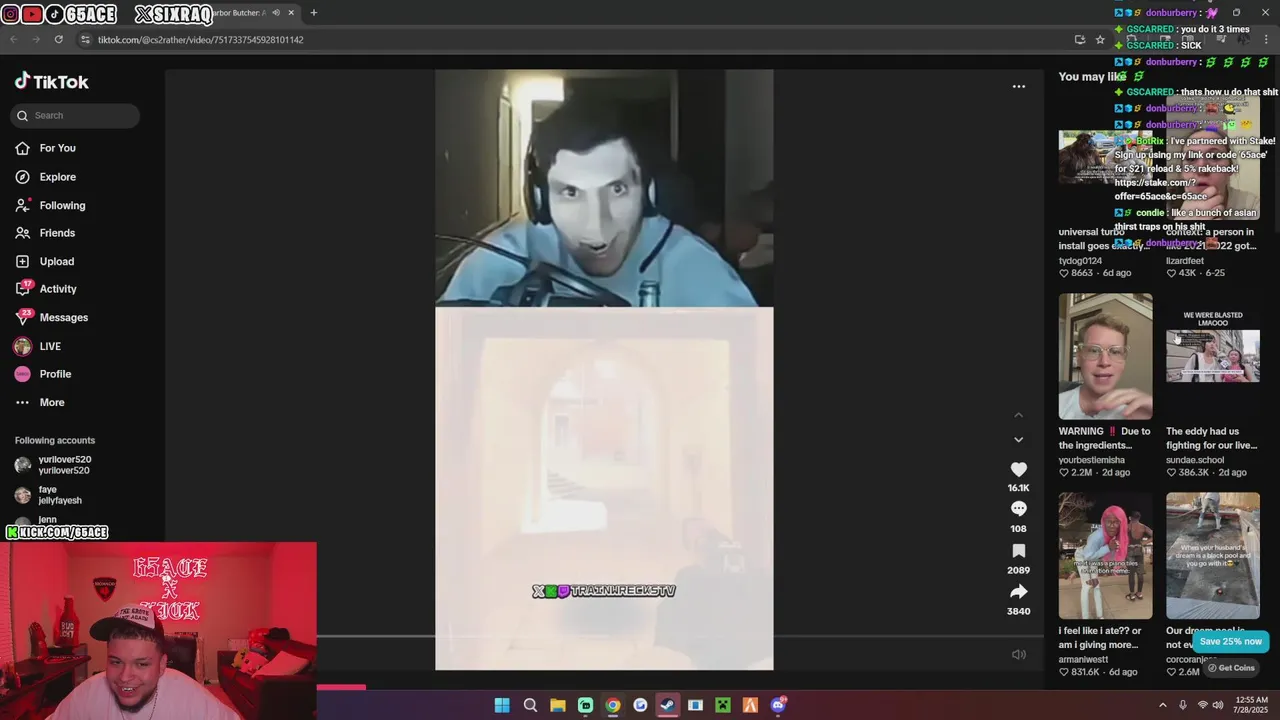1280x720 pixels.
Task: Bookmark the video with the favorites icon
Action: (1018, 551)
